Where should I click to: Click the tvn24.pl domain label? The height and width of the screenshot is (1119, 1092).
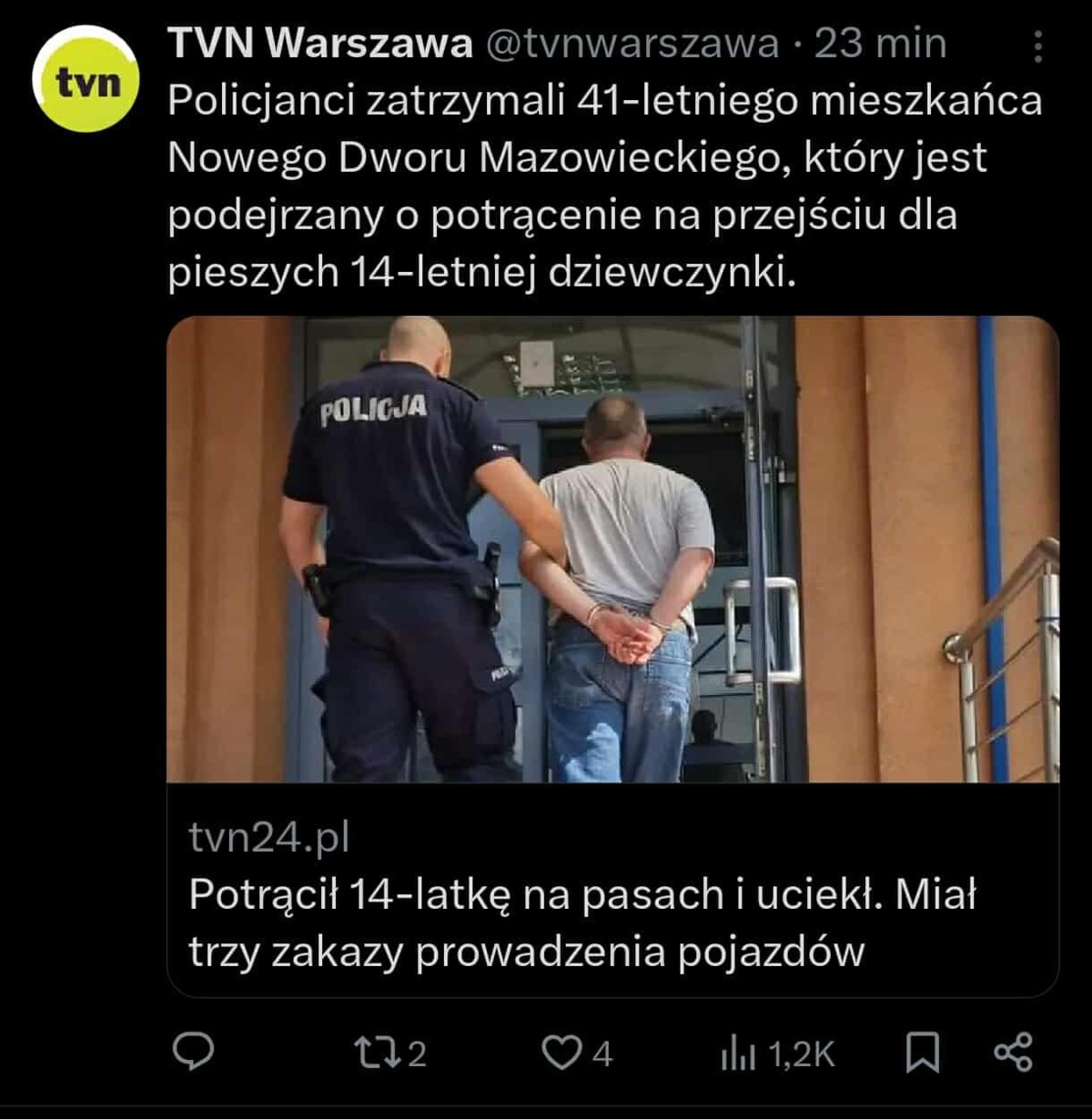pyautogui.click(x=269, y=837)
